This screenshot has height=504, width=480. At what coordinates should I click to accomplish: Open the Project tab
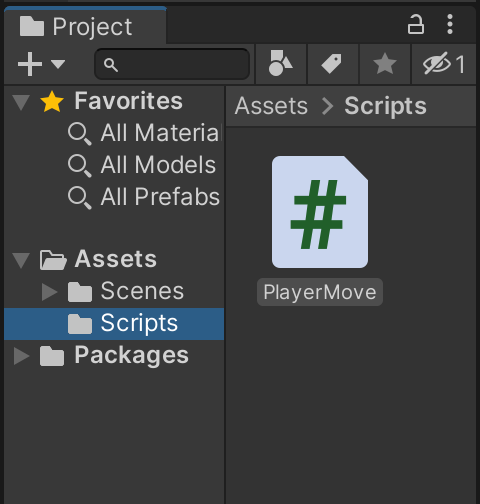[x=85, y=26]
